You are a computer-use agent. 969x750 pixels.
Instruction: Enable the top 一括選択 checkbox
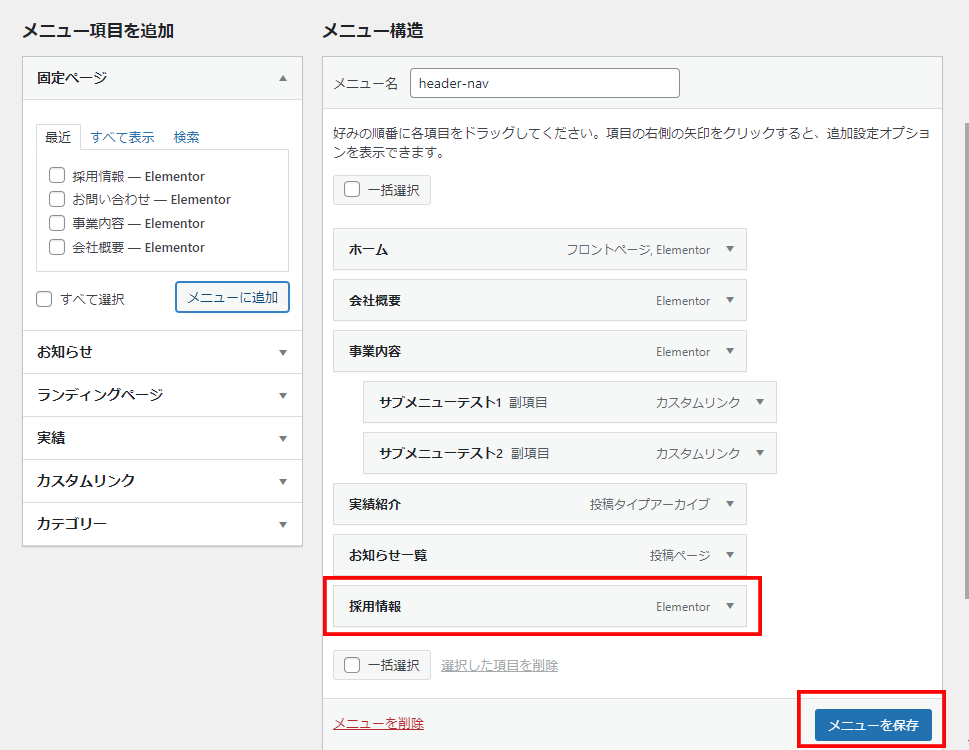point(352,189)
